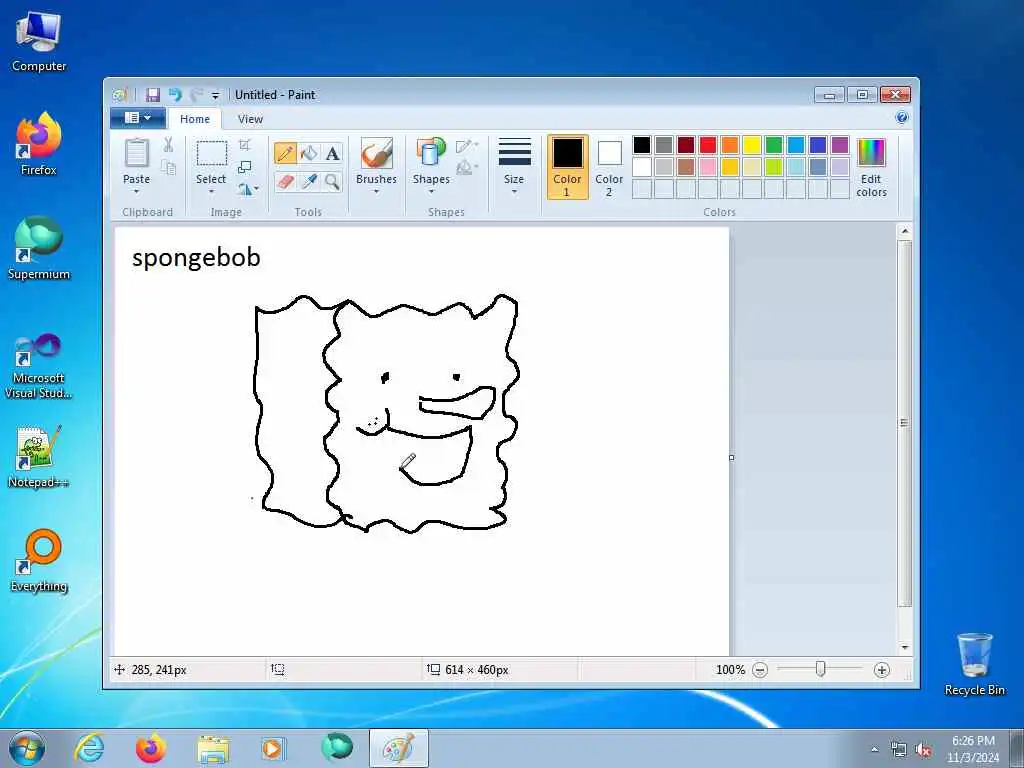
Task: Pick the orange color swatch
Action: [730, 145]
